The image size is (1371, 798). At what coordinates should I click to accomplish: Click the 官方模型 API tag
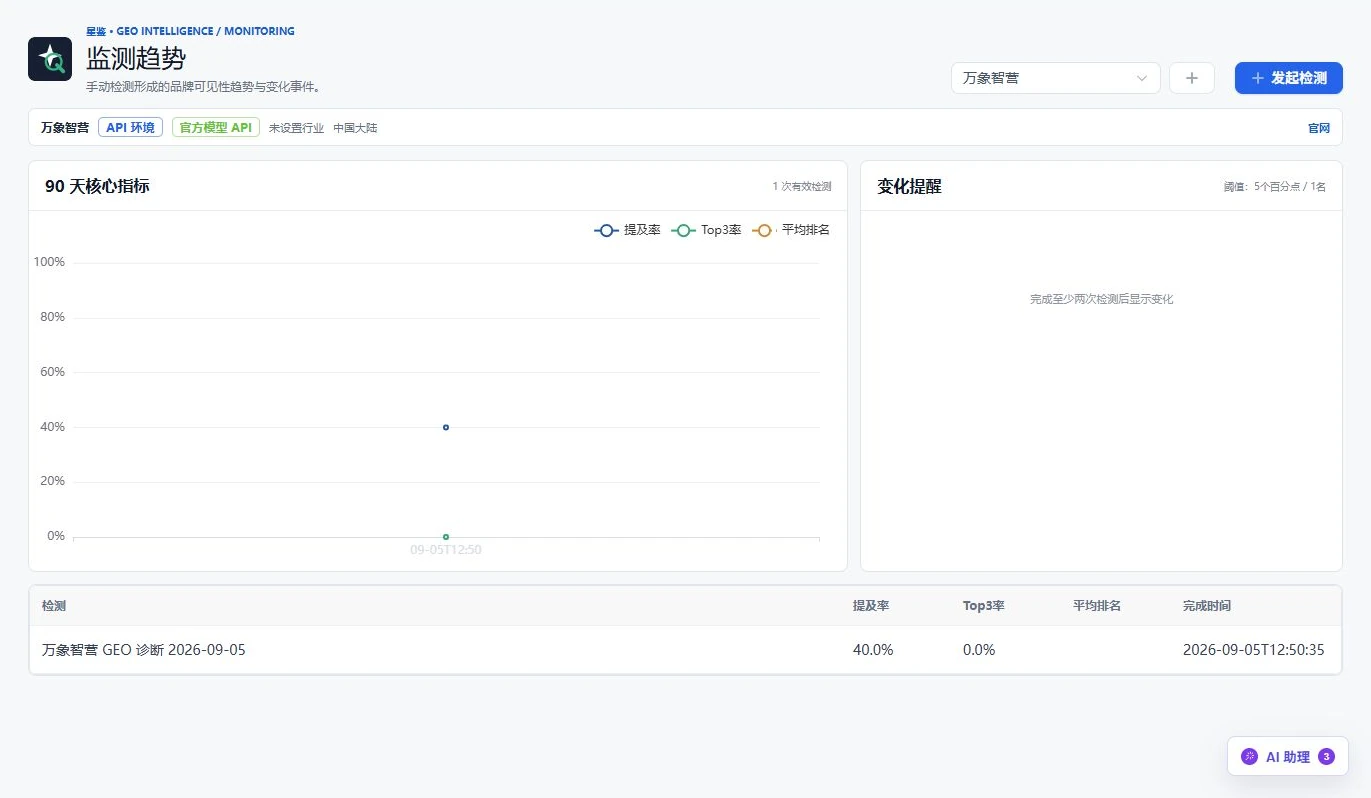click(x=216, y=127)
